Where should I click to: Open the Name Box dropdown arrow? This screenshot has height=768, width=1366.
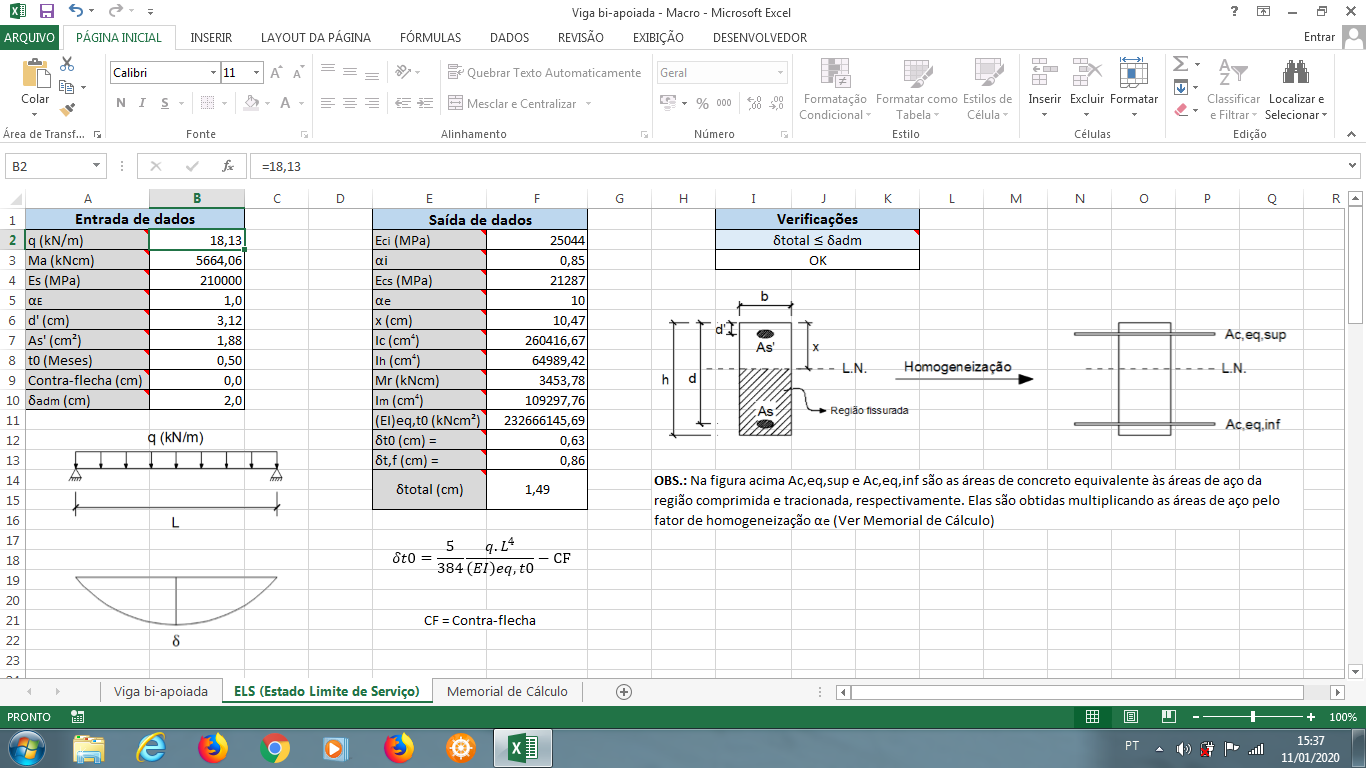[x=96, y=166]
